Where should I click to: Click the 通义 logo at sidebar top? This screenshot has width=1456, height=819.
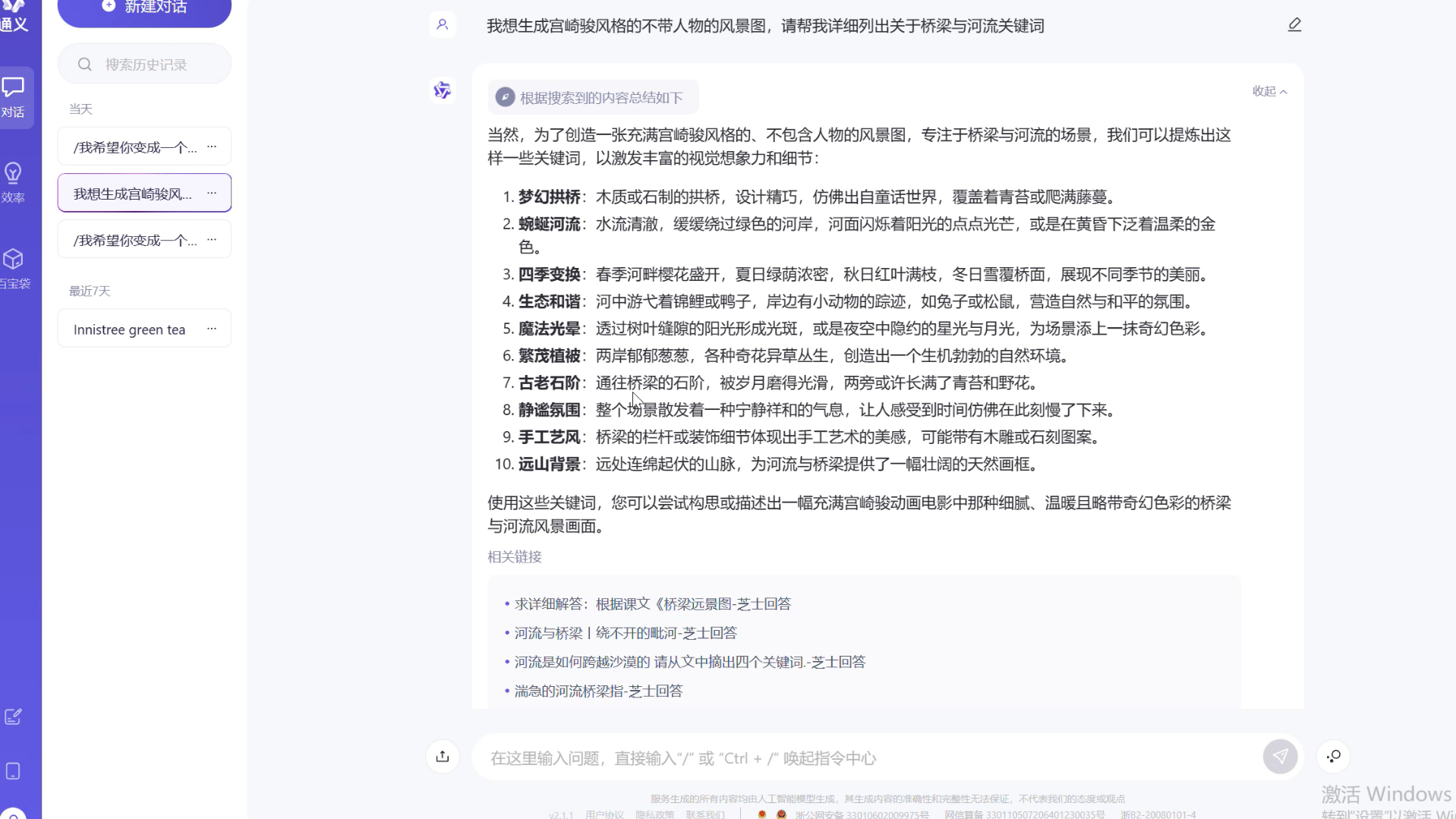(x=14, y=15)
